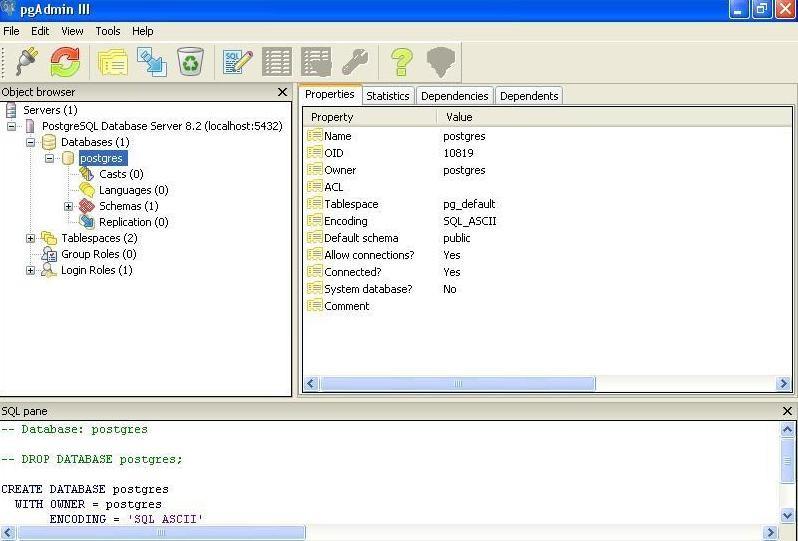Image resolution: width=798 pixels, height=541 pixels.
Task: Click the Casts node icon
Action: pyautogui.click(x=87, y=174)
